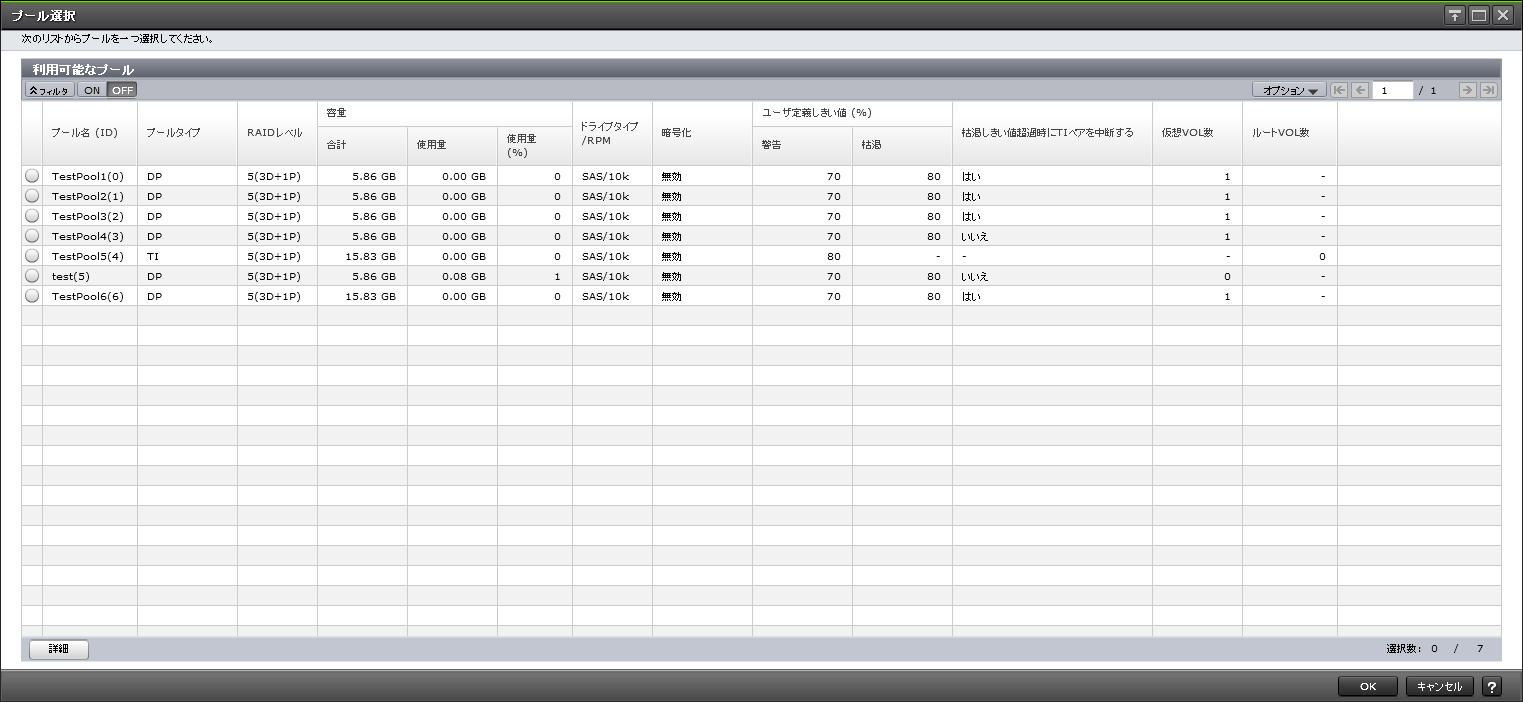1523x702 pixels.
Task: Confirm selection with the OK button
Action: click(1368, 686)
